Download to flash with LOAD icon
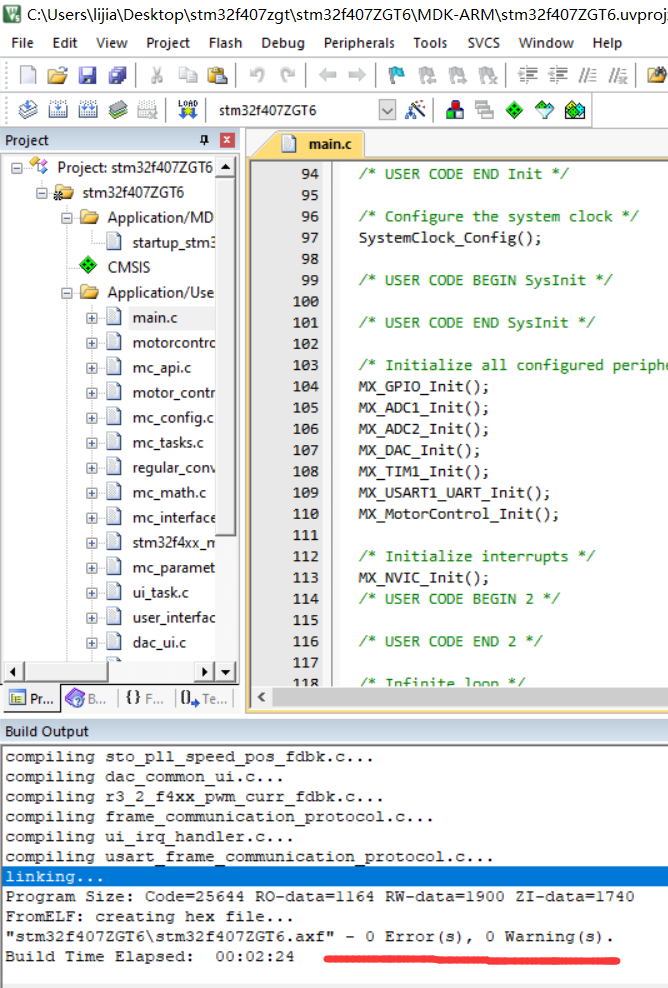Screen dimensions: 668x988 pyautogui.click(x=188, y=110)
